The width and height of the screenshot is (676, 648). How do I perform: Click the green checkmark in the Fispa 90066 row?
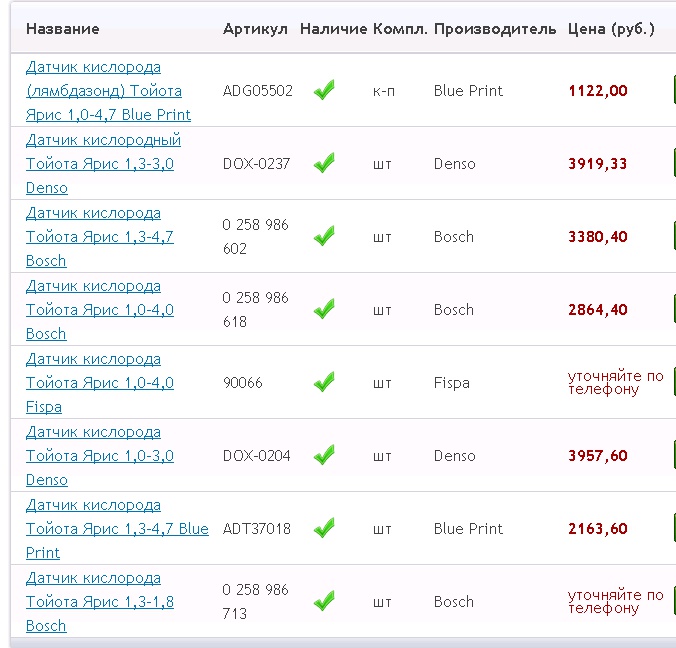point(324,383)
